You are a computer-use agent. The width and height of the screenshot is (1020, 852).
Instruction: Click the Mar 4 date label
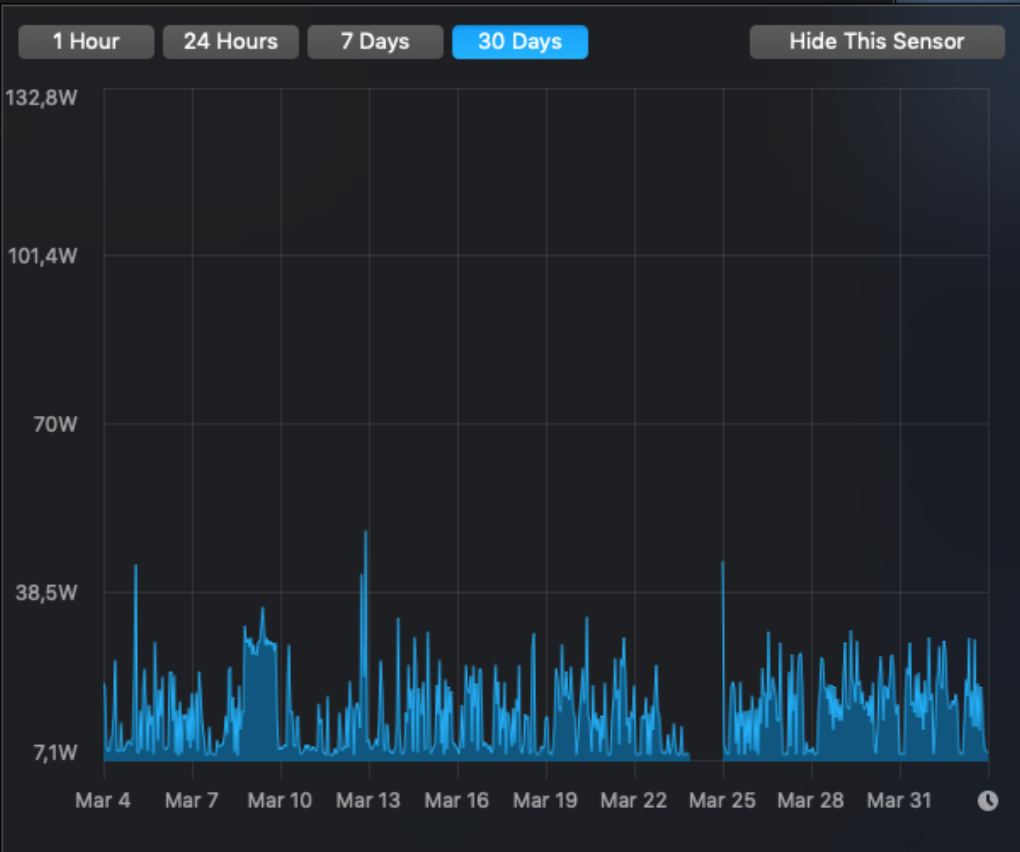tap(104, 801)
